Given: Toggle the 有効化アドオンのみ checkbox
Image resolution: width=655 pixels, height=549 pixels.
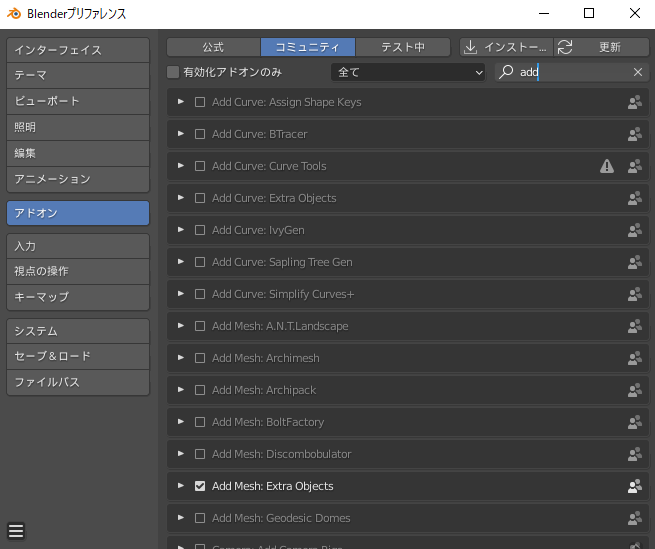Looking at the screenshot, I should tap(173, 72).
